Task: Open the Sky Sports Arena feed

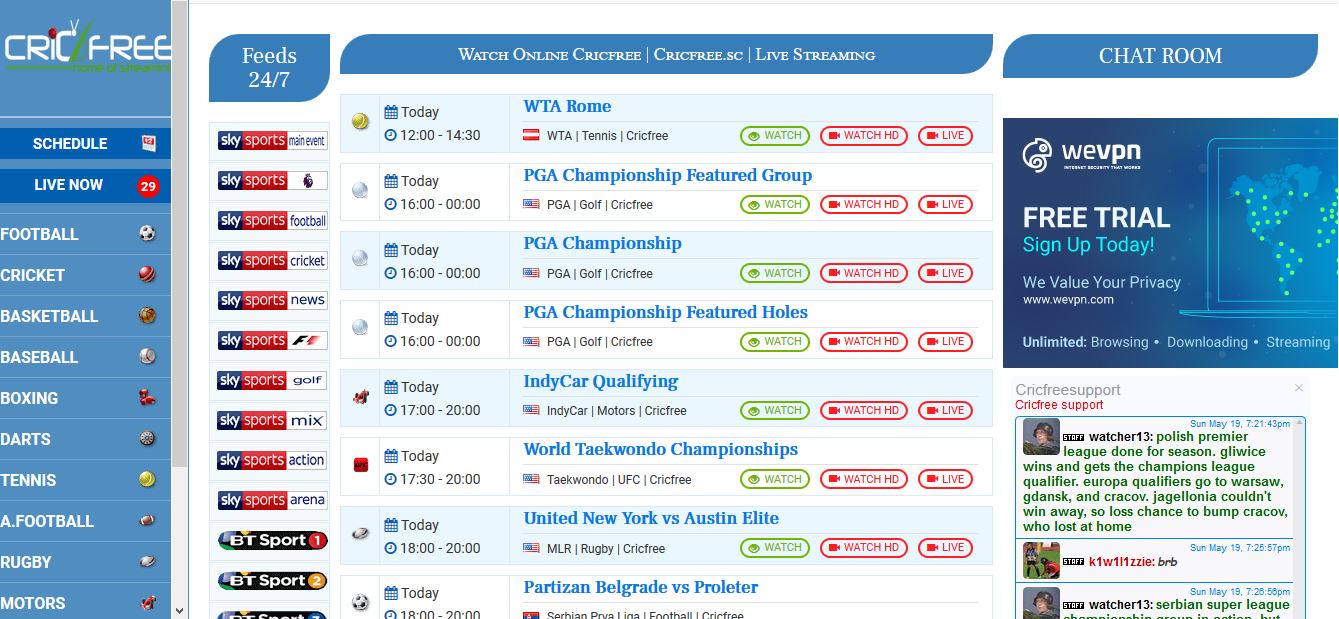Action: point(272,501)
